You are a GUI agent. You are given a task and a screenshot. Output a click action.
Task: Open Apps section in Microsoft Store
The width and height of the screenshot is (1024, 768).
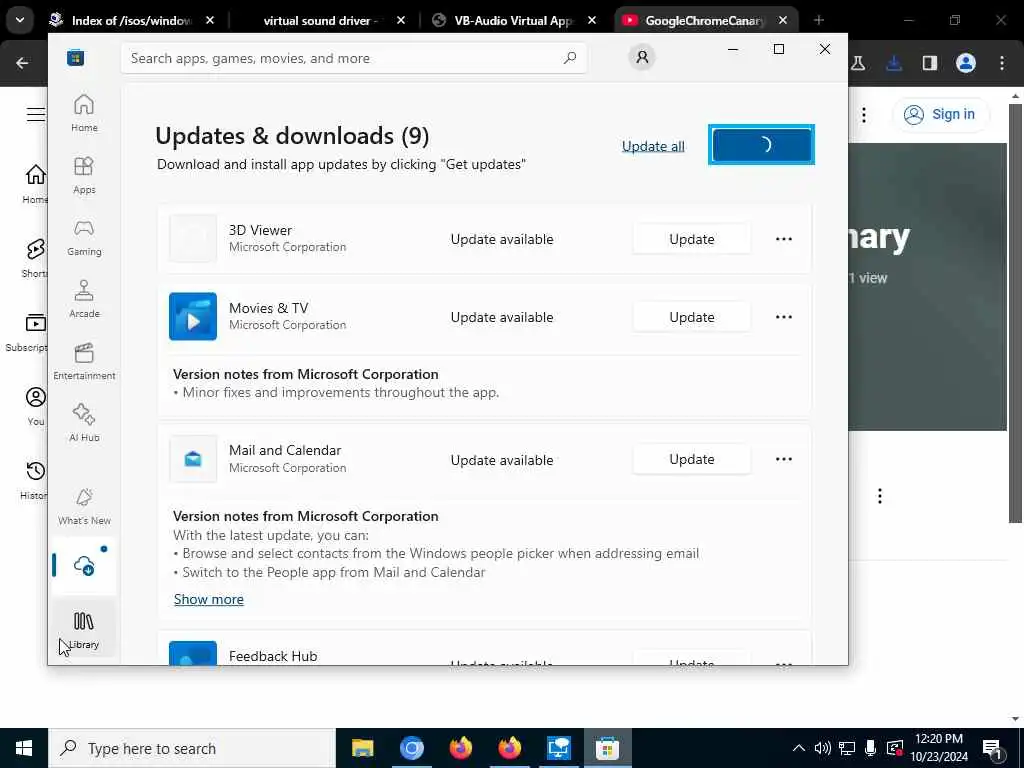pyautogui.click(x=84, y=175)
